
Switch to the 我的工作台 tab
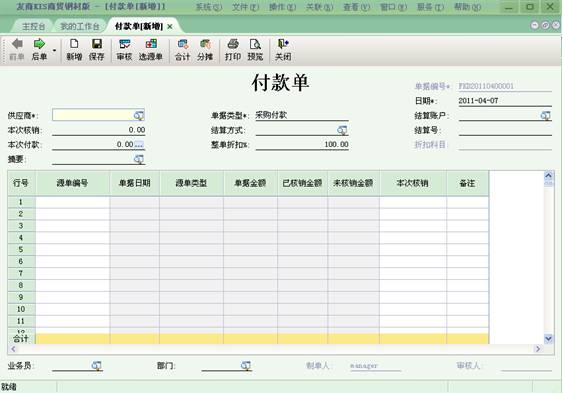(80, 27)
